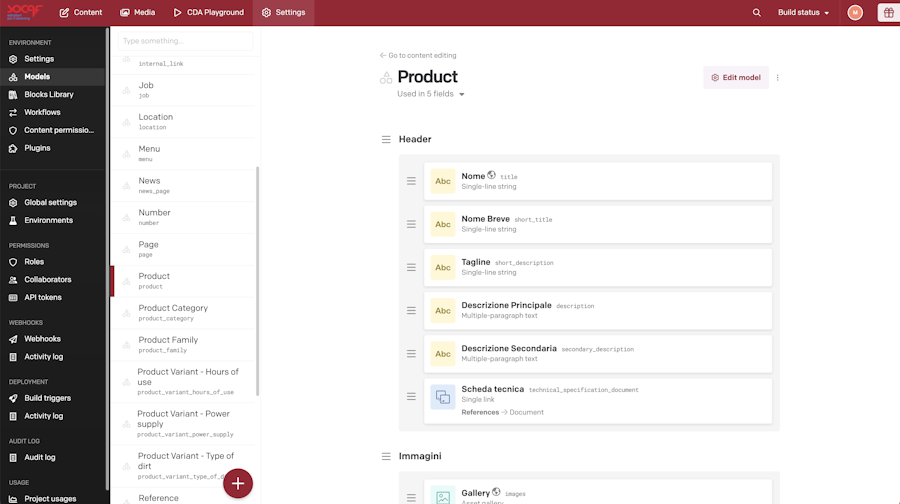Open Blocks Library in sidebar
Viewport: 900px width, 504px height.
52,95
